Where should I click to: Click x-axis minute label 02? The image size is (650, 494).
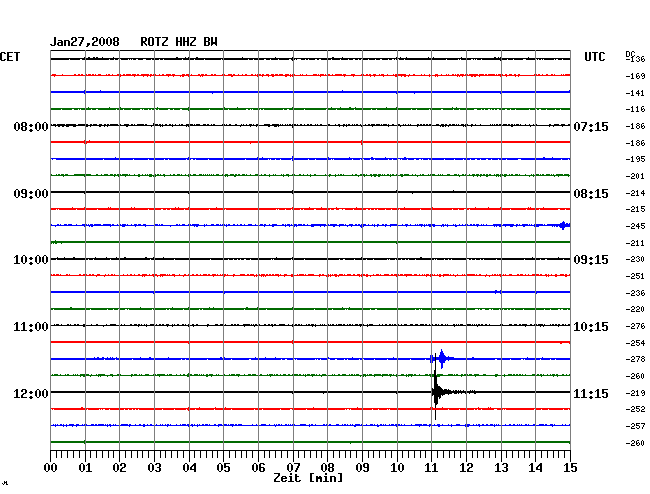(x=119, y=468)
